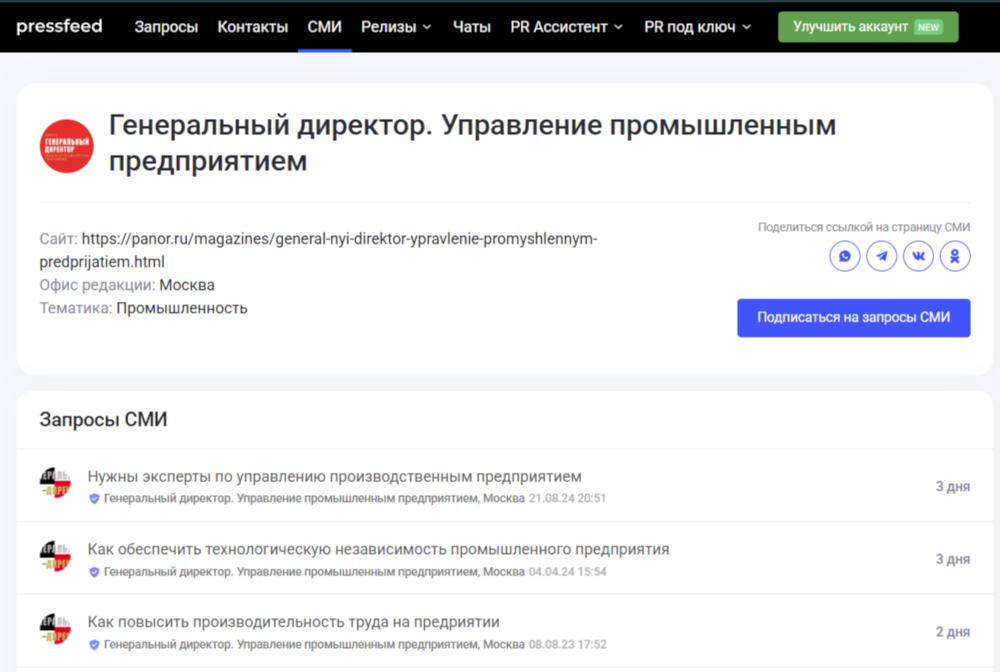
Task: Click the Москва office location text
Action: point(187,285)
